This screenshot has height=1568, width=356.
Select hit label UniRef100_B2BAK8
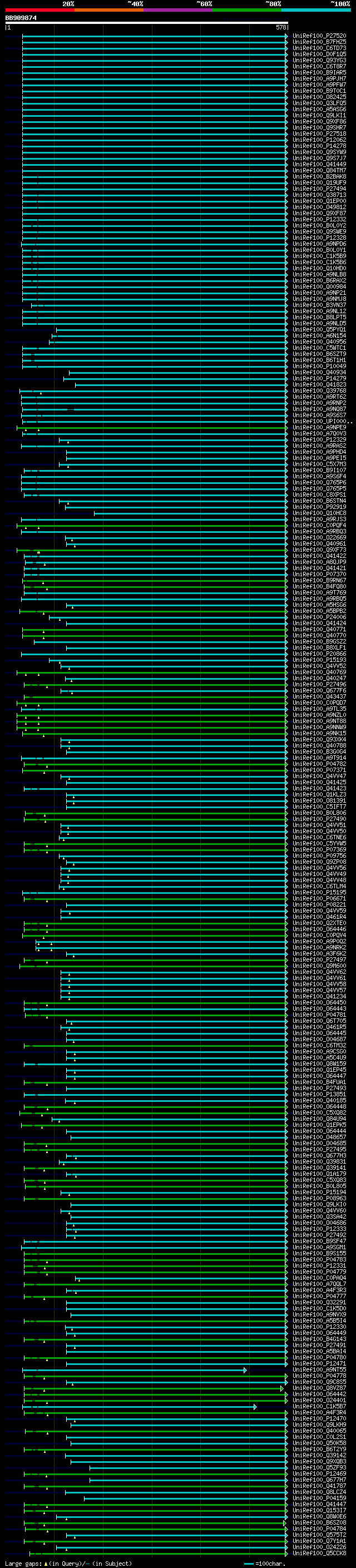pos(319,176)
